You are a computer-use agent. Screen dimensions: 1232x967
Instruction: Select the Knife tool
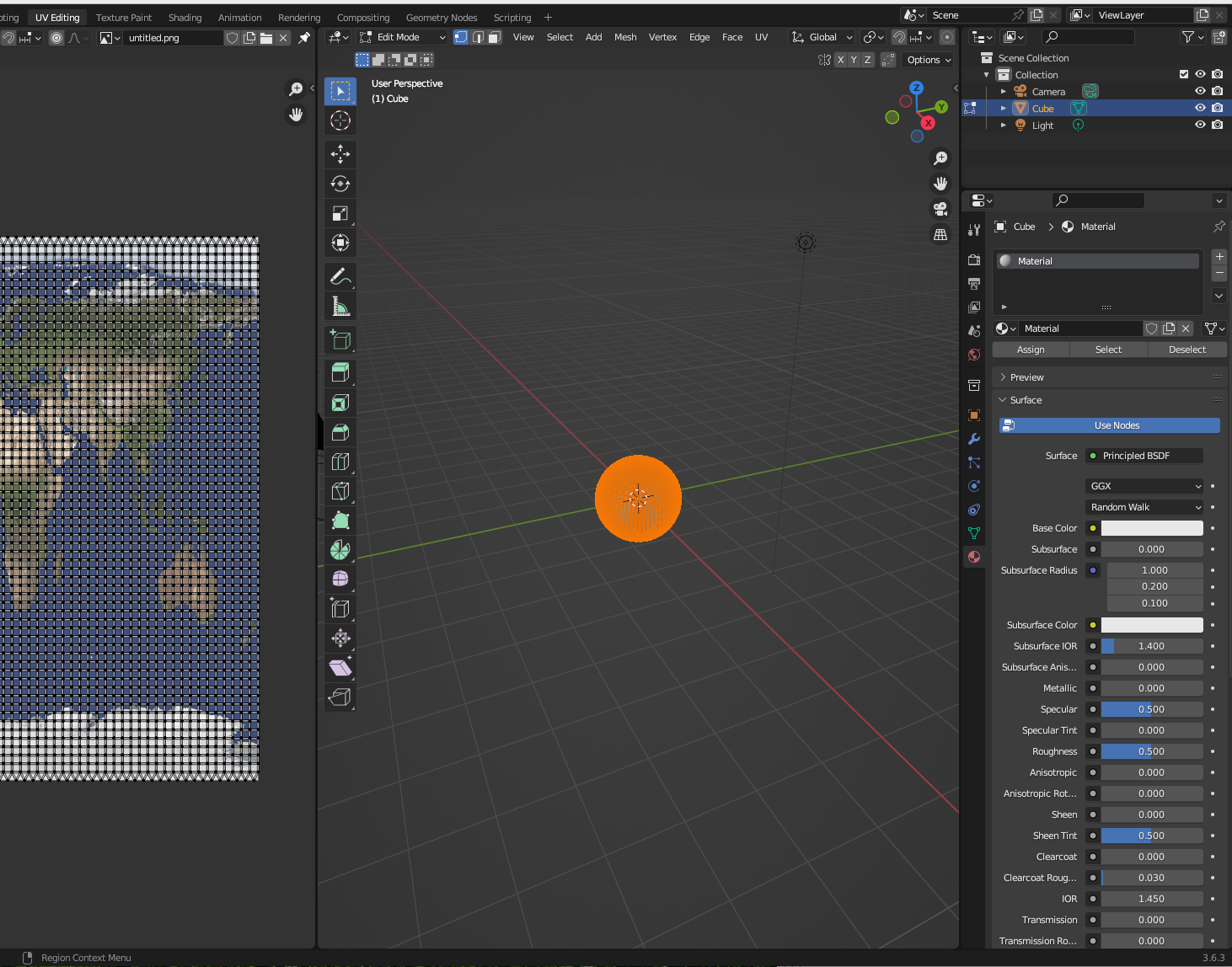click(340, 491)
